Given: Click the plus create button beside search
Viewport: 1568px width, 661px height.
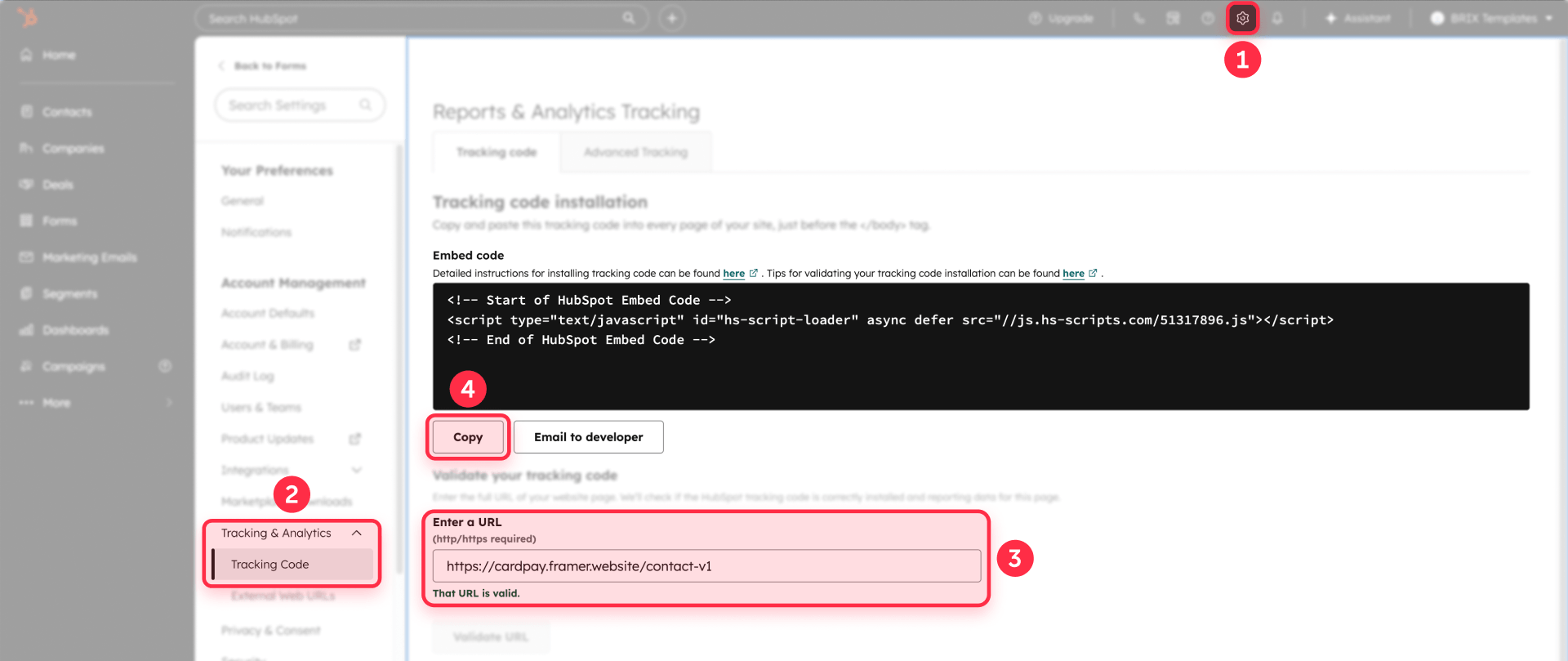Looking at the screenshot, I should click(671, 18).
